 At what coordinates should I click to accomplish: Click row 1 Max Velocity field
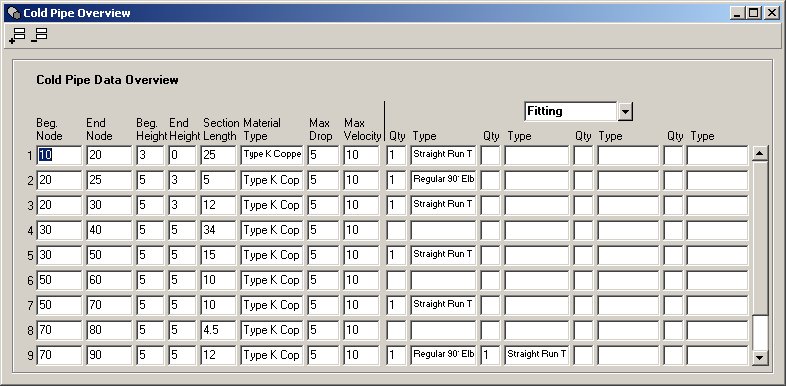coord(361,155)
